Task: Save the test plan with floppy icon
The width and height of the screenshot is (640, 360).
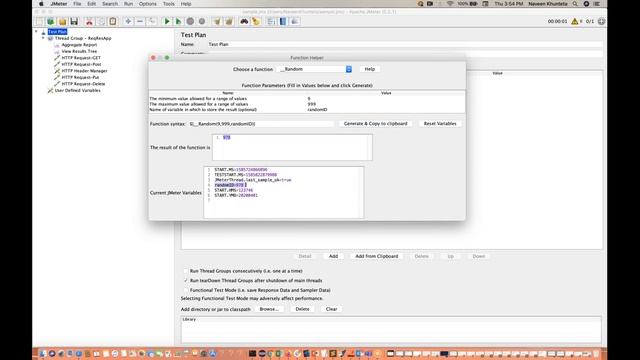Action: (x=74, y=21)
